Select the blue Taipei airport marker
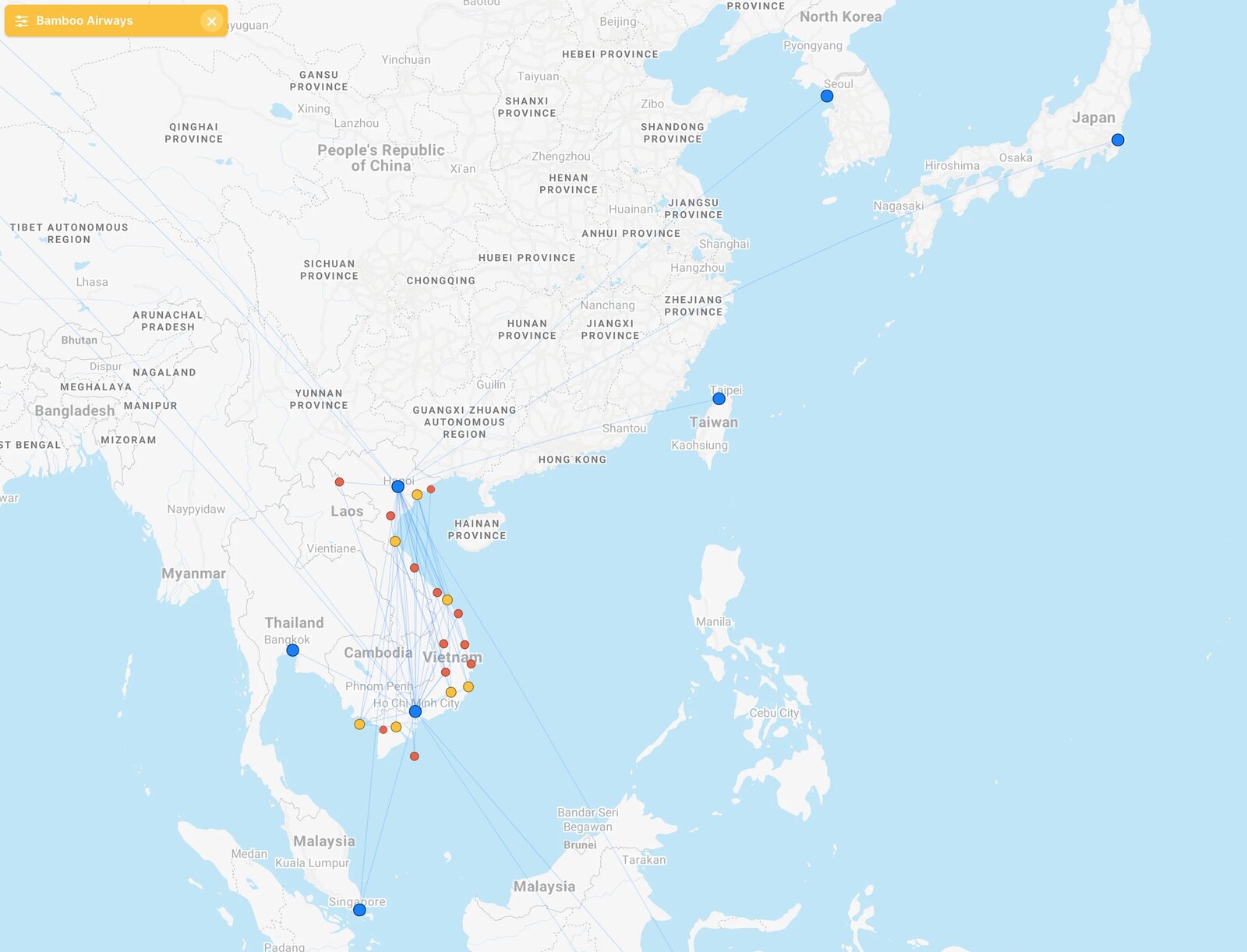The width and height of the screenshot is (1247, 952). (719, 399)
